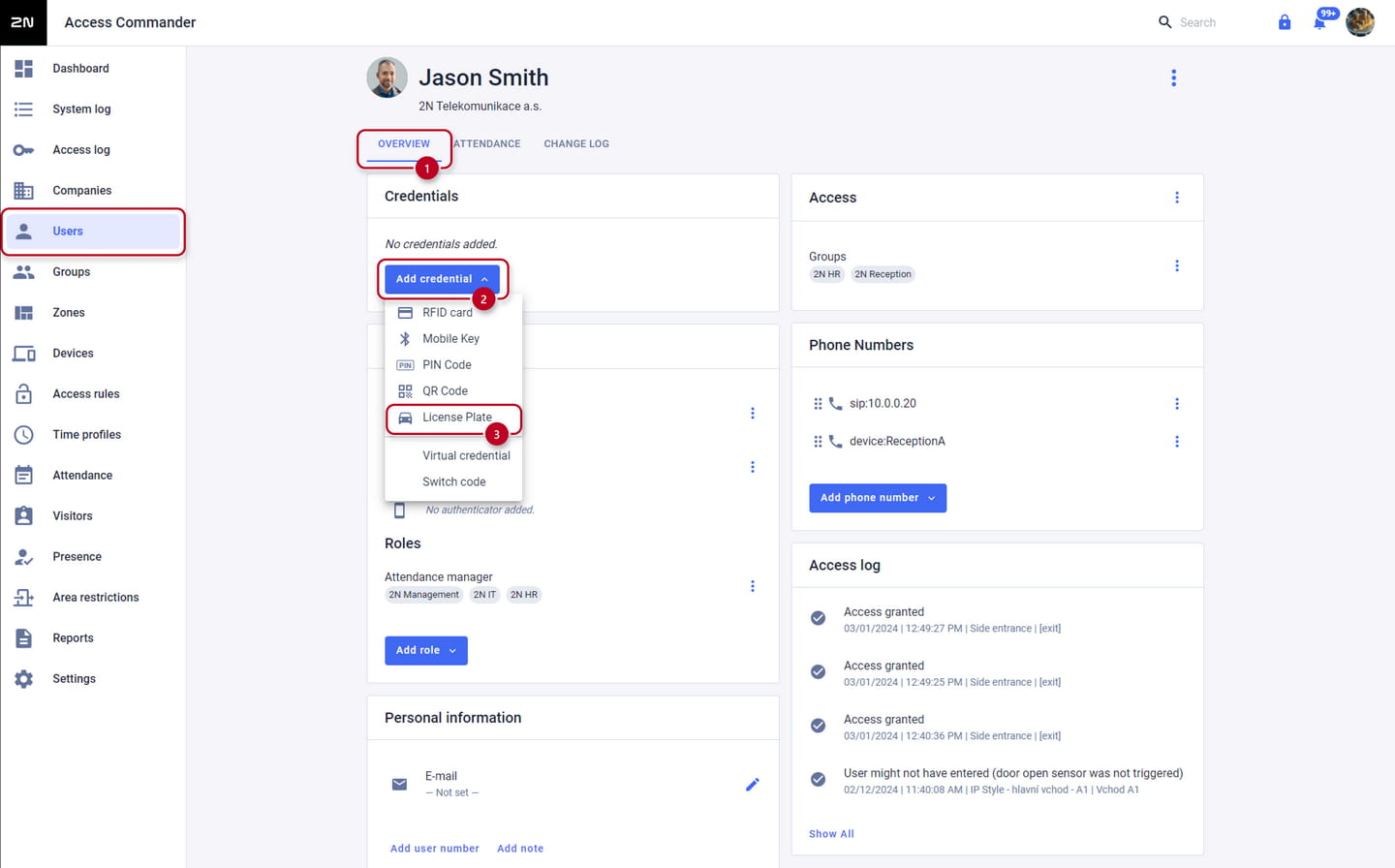Click drag handle of device:ReceptionA row
1395x868 pixels.
click(818, 442)
